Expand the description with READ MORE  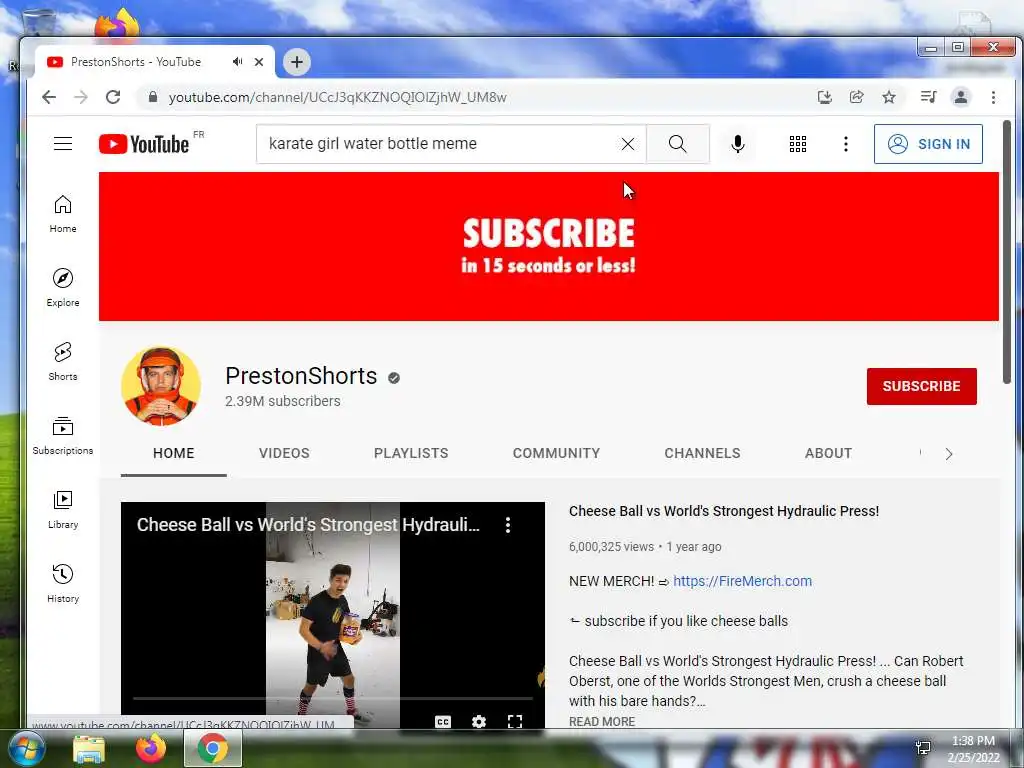[x=601, y=721]
